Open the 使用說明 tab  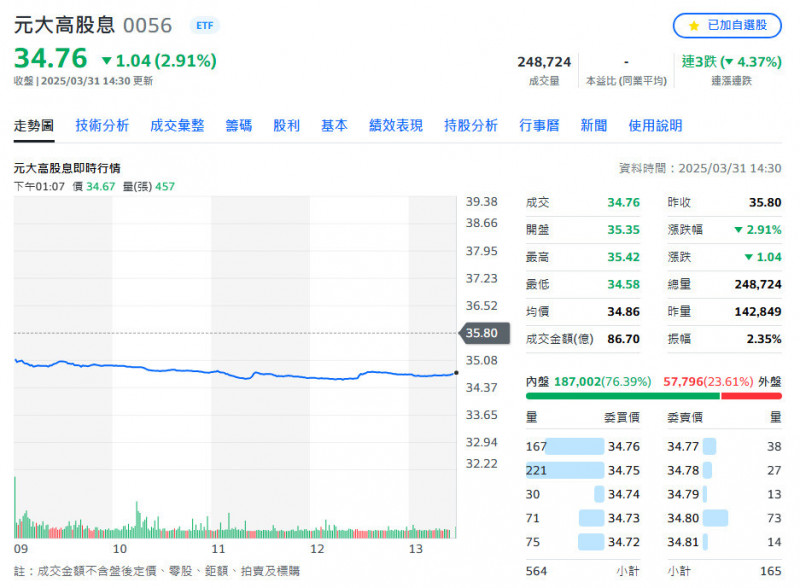pos(655,126)
